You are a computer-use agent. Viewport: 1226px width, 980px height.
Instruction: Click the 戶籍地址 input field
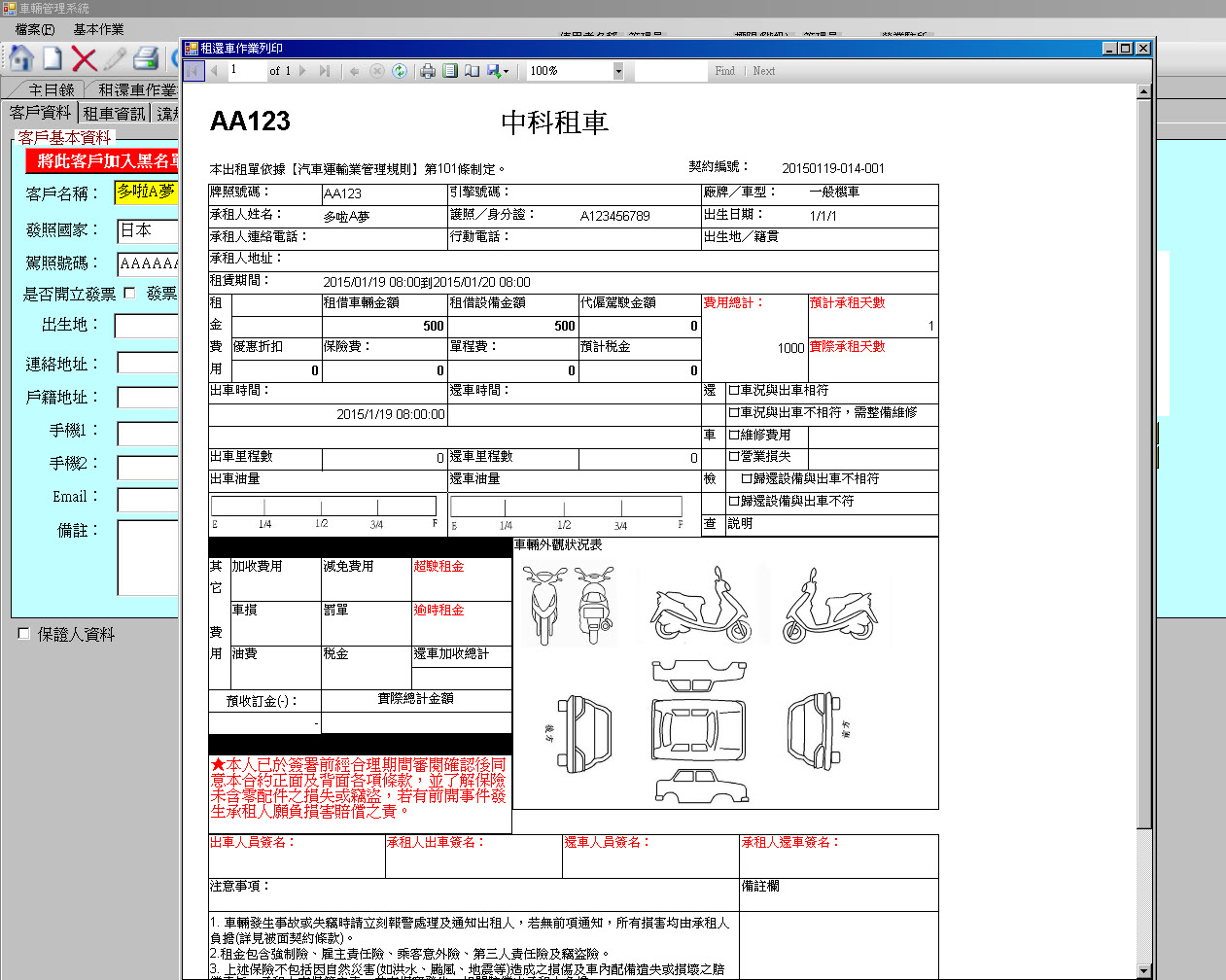148,397
